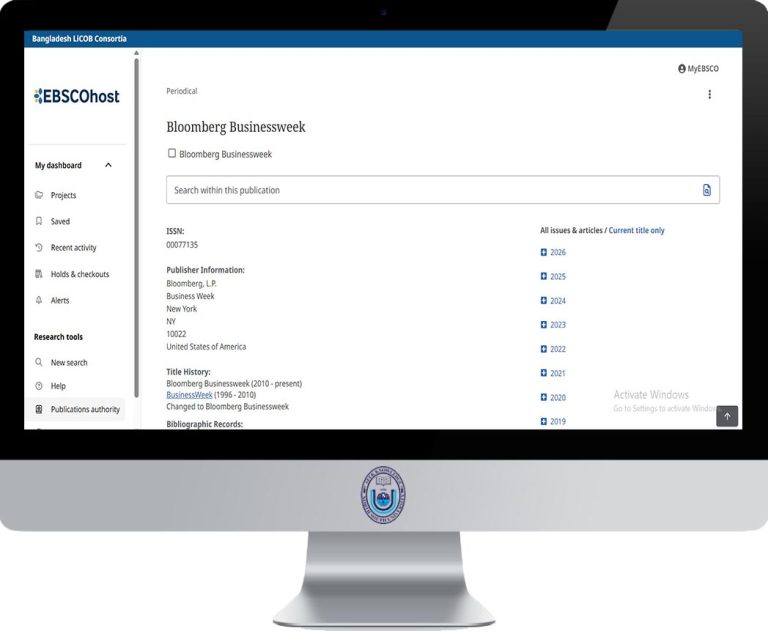768x642 pixels.
Task: Click the back to top arrow button
Action: pos(727,416)
